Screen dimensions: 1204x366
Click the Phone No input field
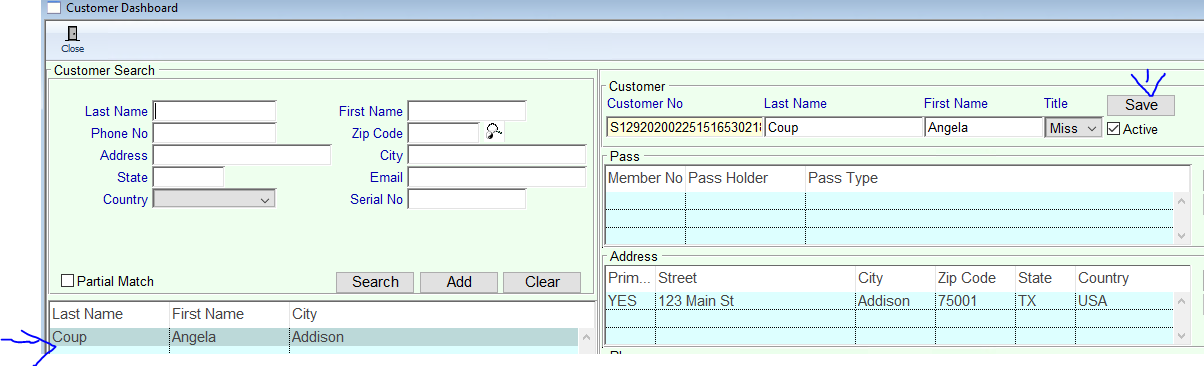(214, 133)
